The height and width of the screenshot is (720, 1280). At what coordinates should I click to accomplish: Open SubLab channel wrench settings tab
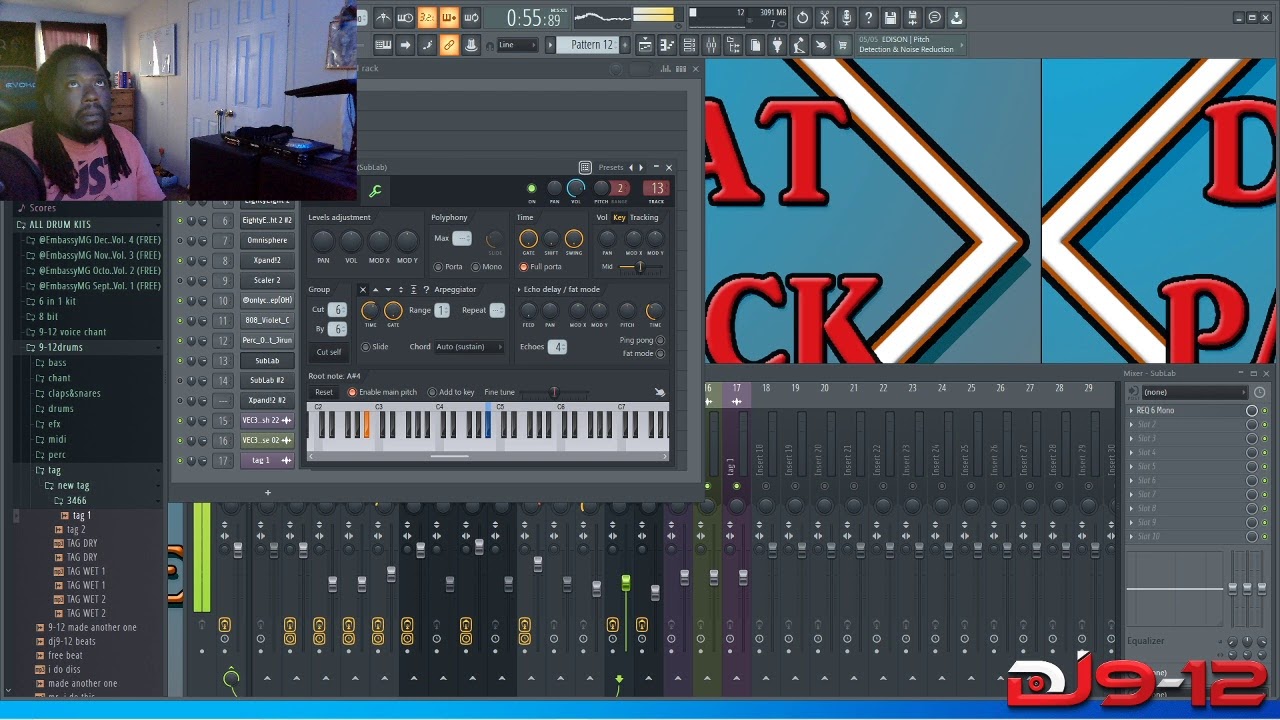pyautogui.click(x=376, y=191)
